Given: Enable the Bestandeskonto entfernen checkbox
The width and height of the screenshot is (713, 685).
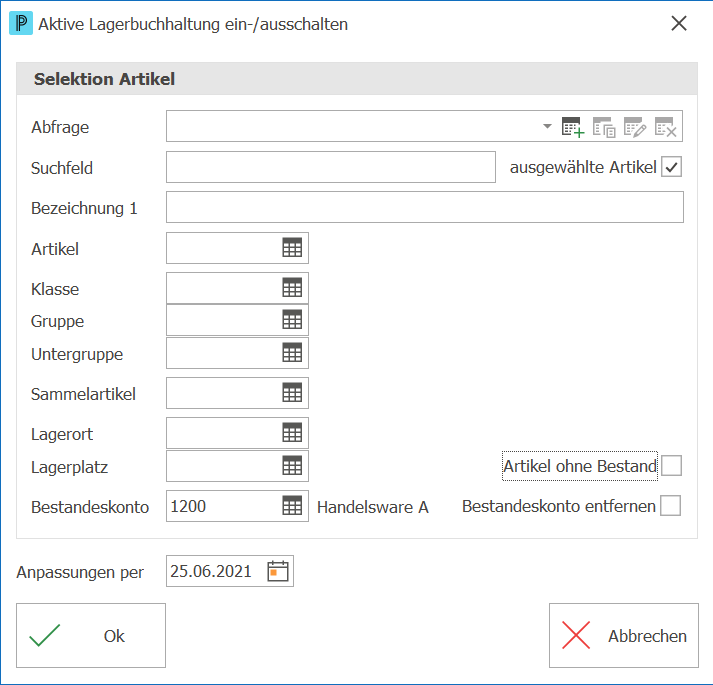Looking at the screenshot, I should click(670, 506).
